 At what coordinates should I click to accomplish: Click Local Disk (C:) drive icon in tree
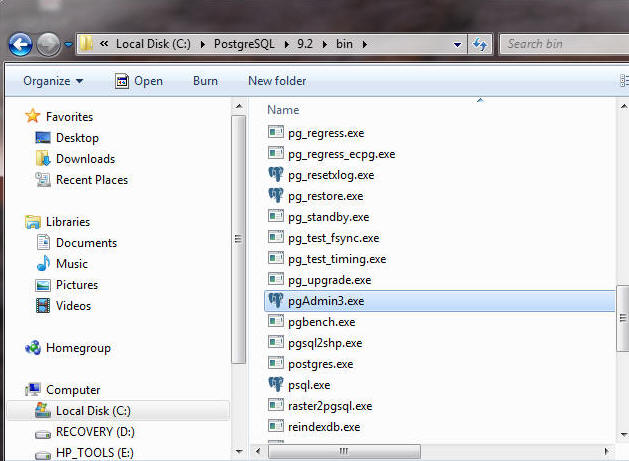pos(43,410)
